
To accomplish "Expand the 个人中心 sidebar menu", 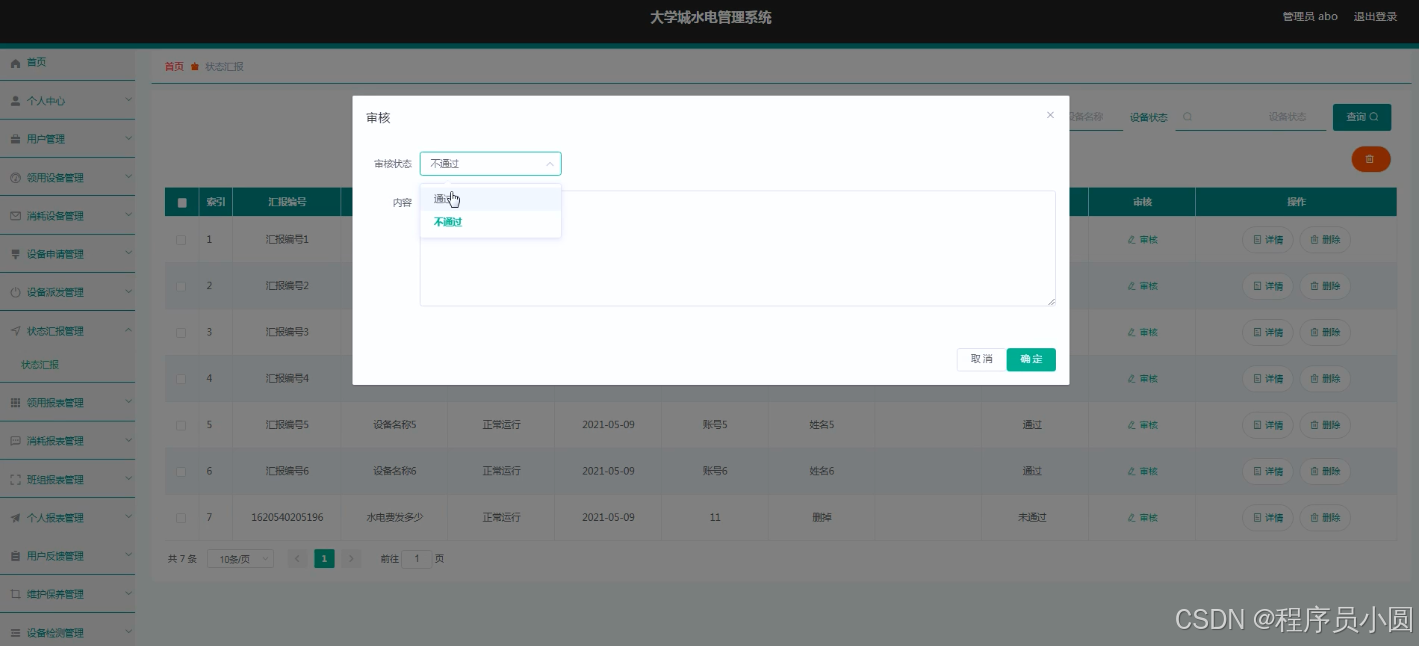I will 67,101.
